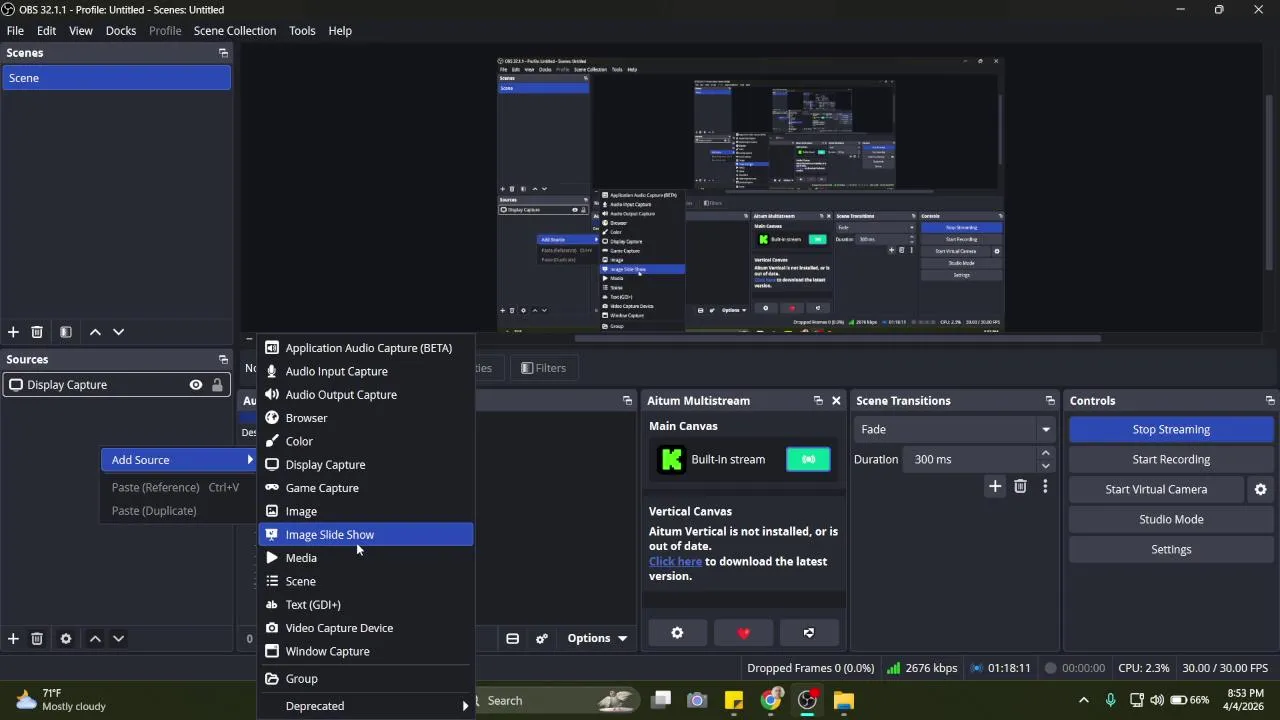Viewport: 1280px width, 720px height.
Task: Add source plus icon in Sources dock
Action: pyautogui.click(x=13, y=639)
